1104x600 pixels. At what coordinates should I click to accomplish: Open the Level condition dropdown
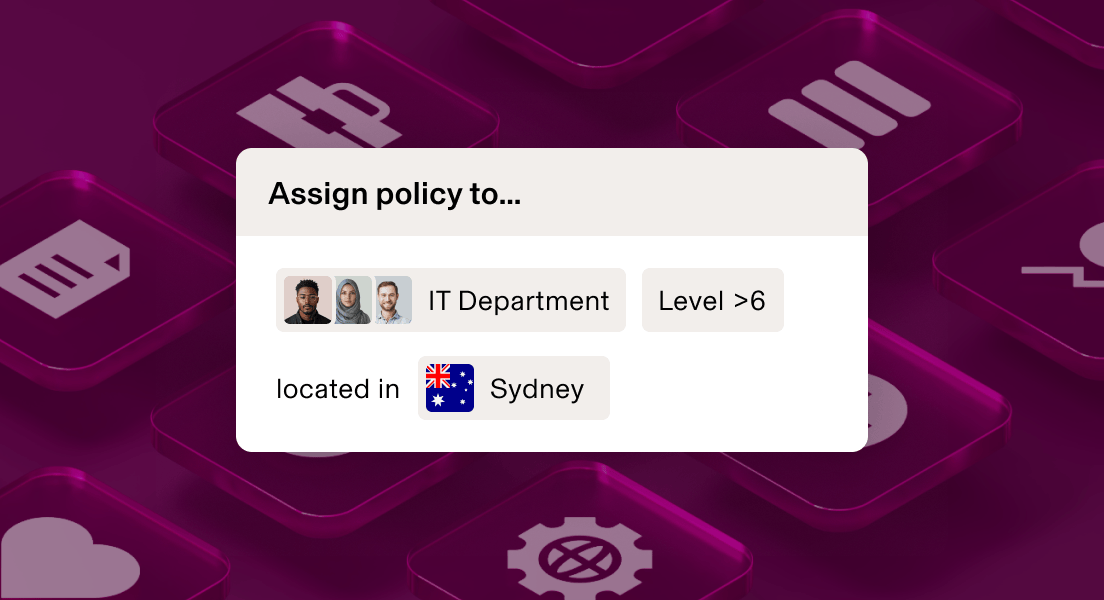712,300
